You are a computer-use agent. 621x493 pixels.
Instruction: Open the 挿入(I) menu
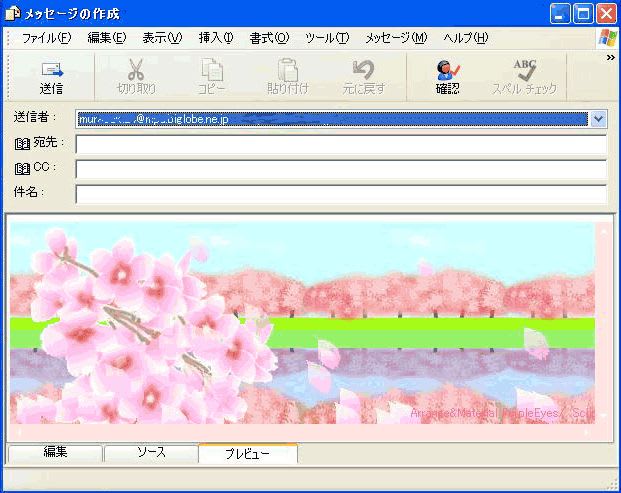click(x=215, y=38)
